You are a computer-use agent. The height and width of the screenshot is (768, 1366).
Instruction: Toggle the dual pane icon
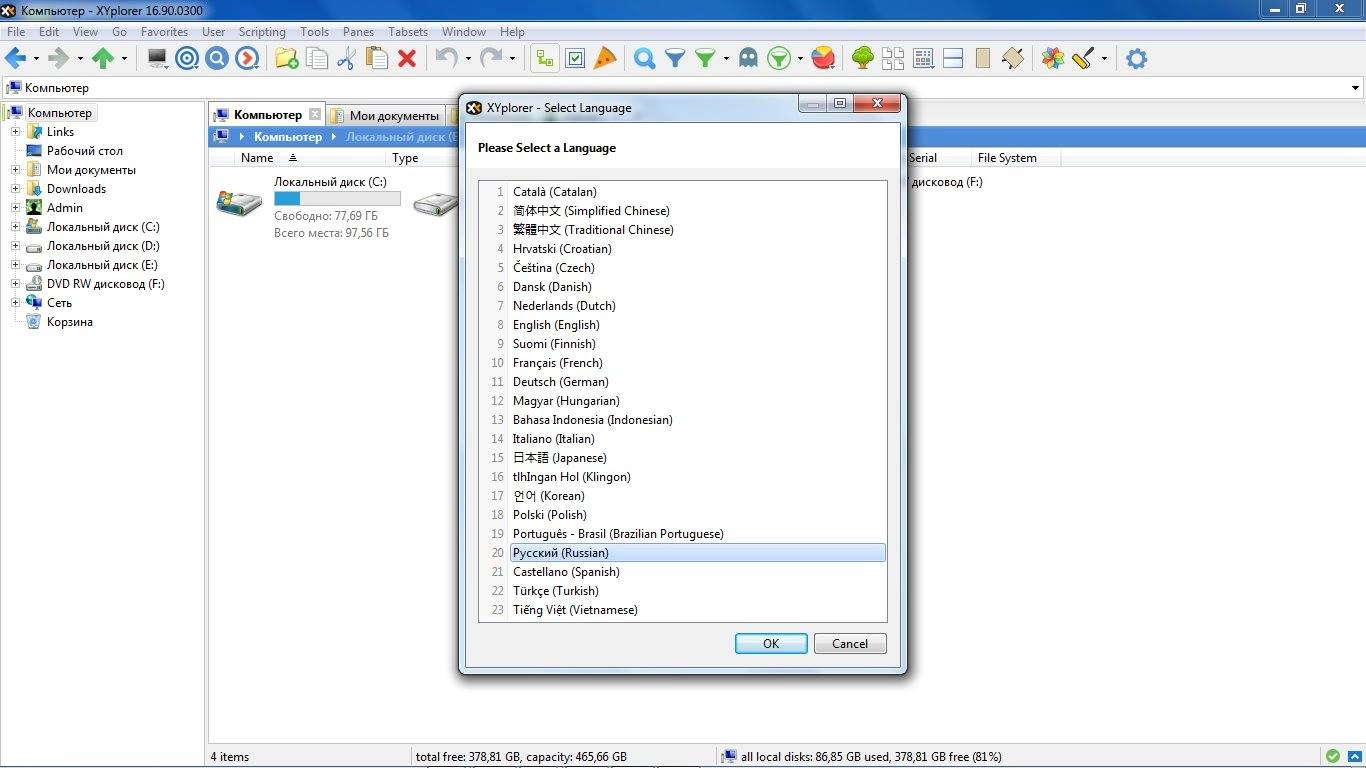pyautogui.click(x=953, y=59)
